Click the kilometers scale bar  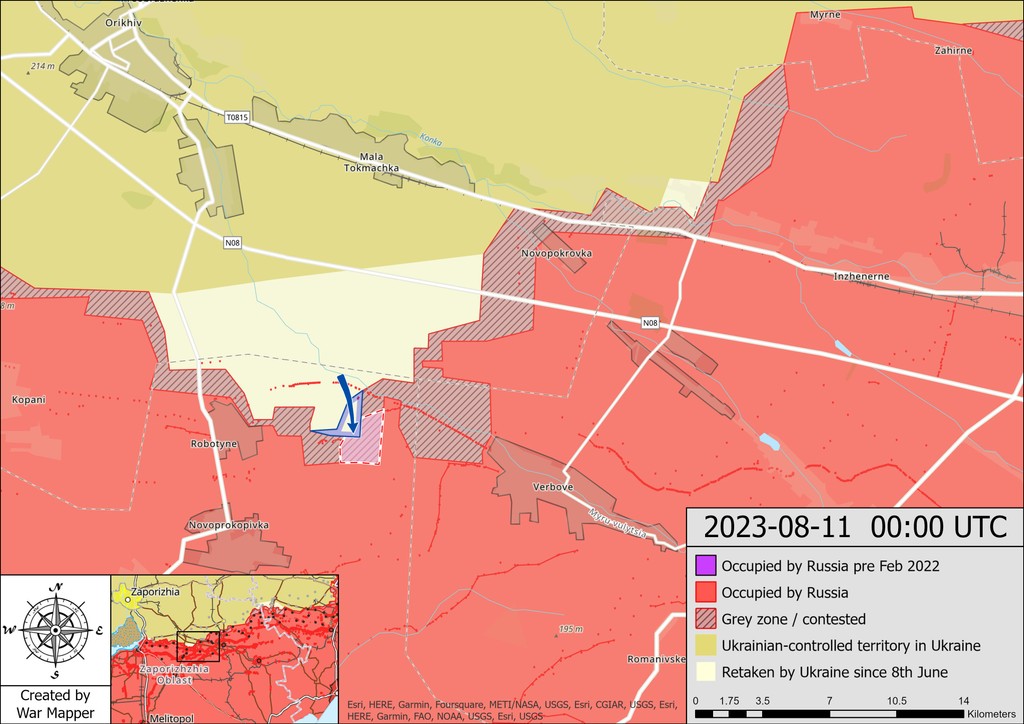pos(829,714)
